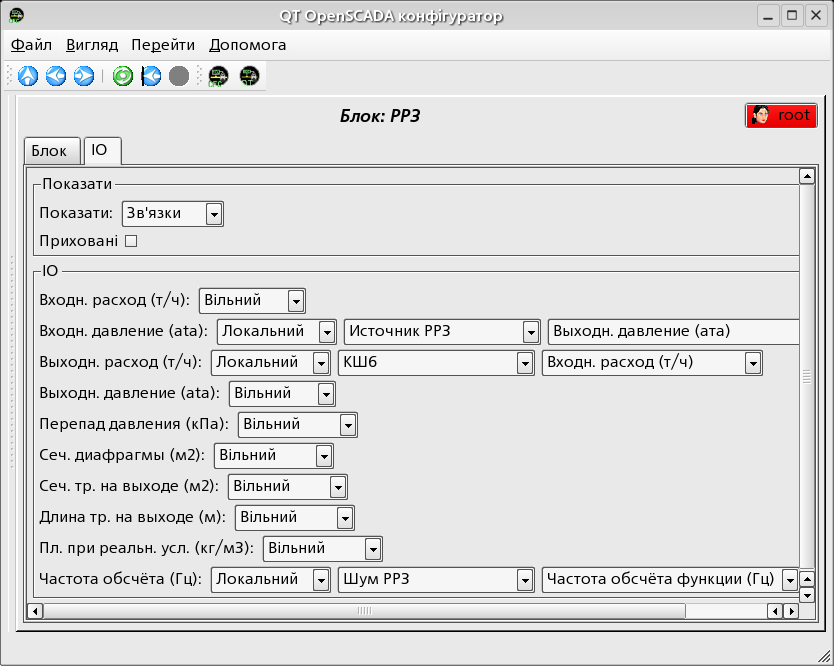
Task: Click the Up navigation arrow icon
Action: (x=28, y=76)
